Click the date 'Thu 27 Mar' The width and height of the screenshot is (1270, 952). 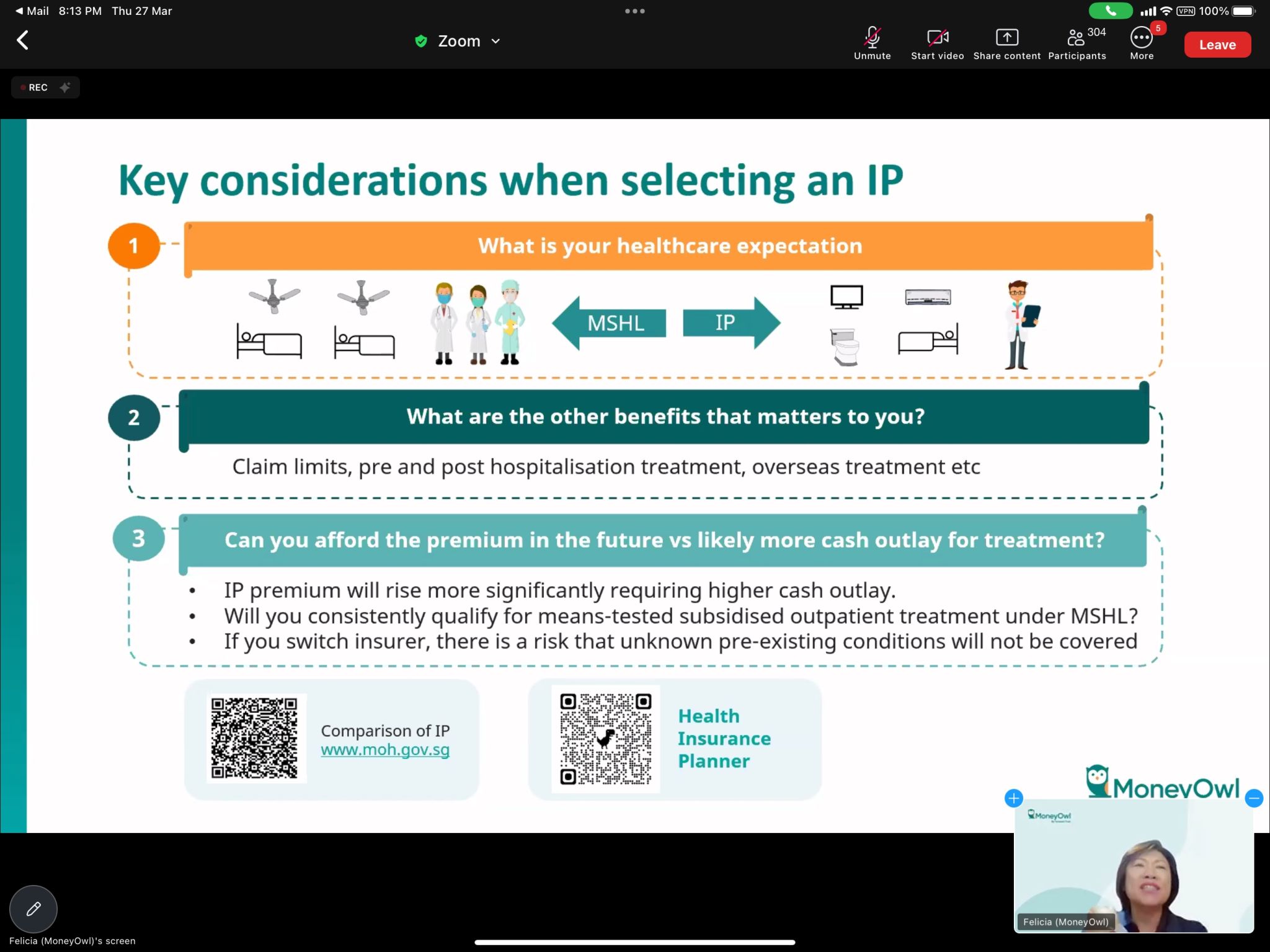(142, 11)
